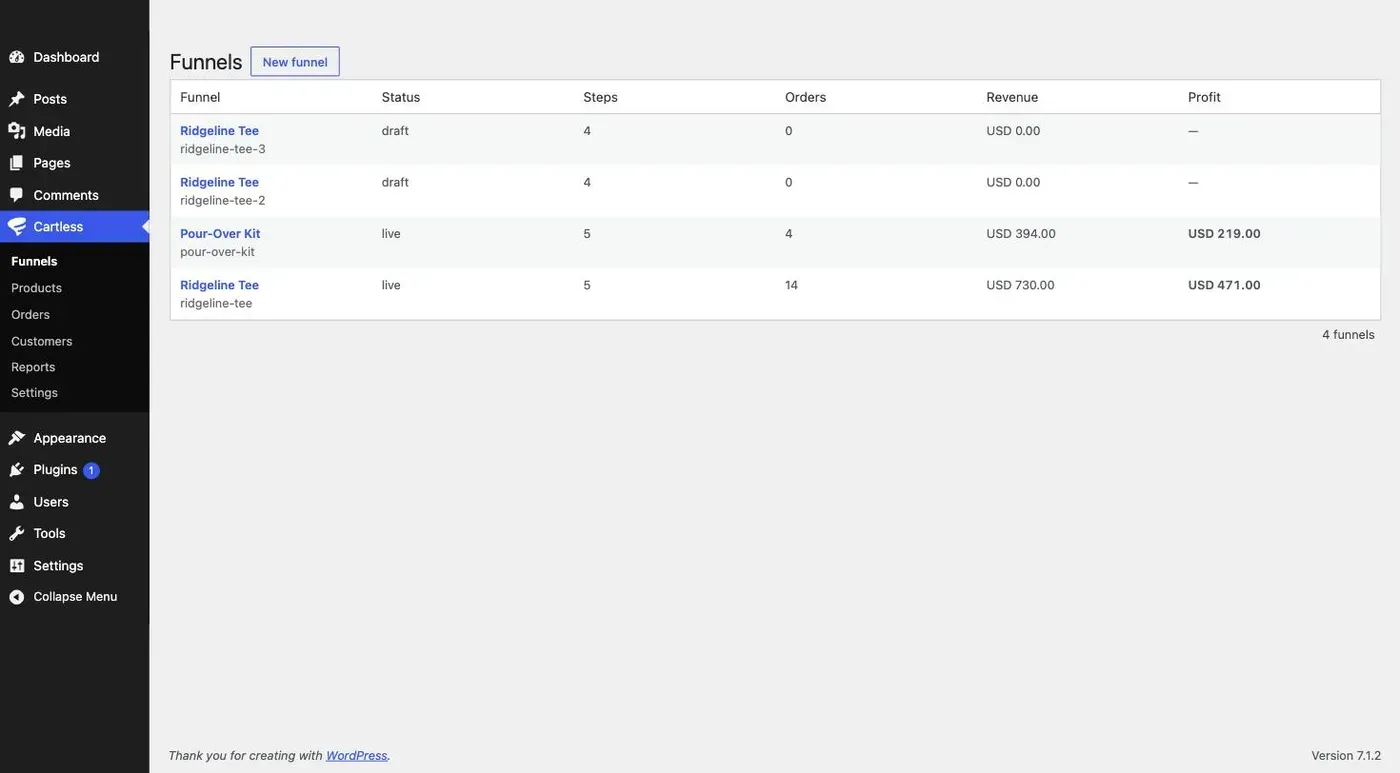Open Ridgeline Tee funnel with slug ridgeline-tee-2
This screenshot has height=773, width=1400.
tap(219, 182)
